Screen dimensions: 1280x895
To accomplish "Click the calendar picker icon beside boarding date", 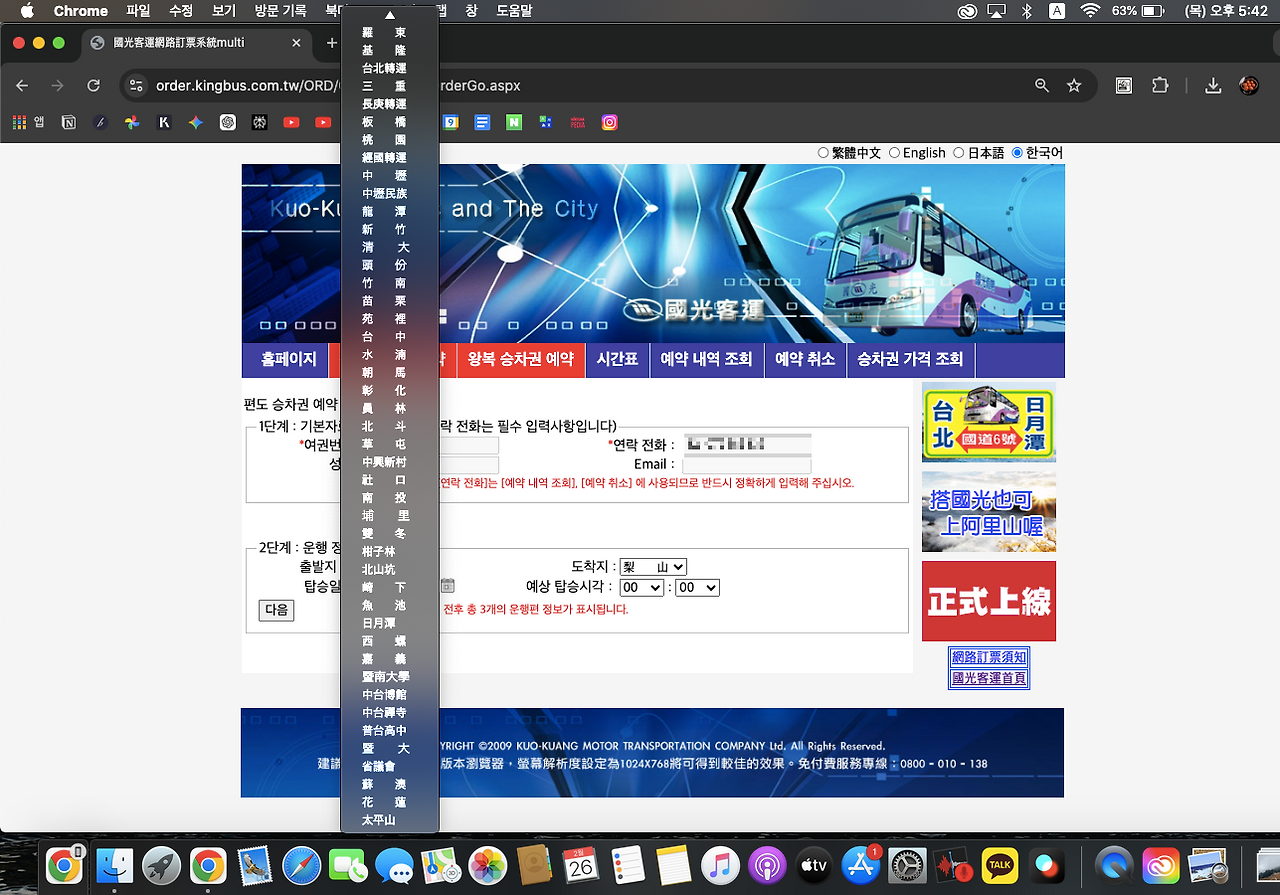I will click(x=447, y=586).
